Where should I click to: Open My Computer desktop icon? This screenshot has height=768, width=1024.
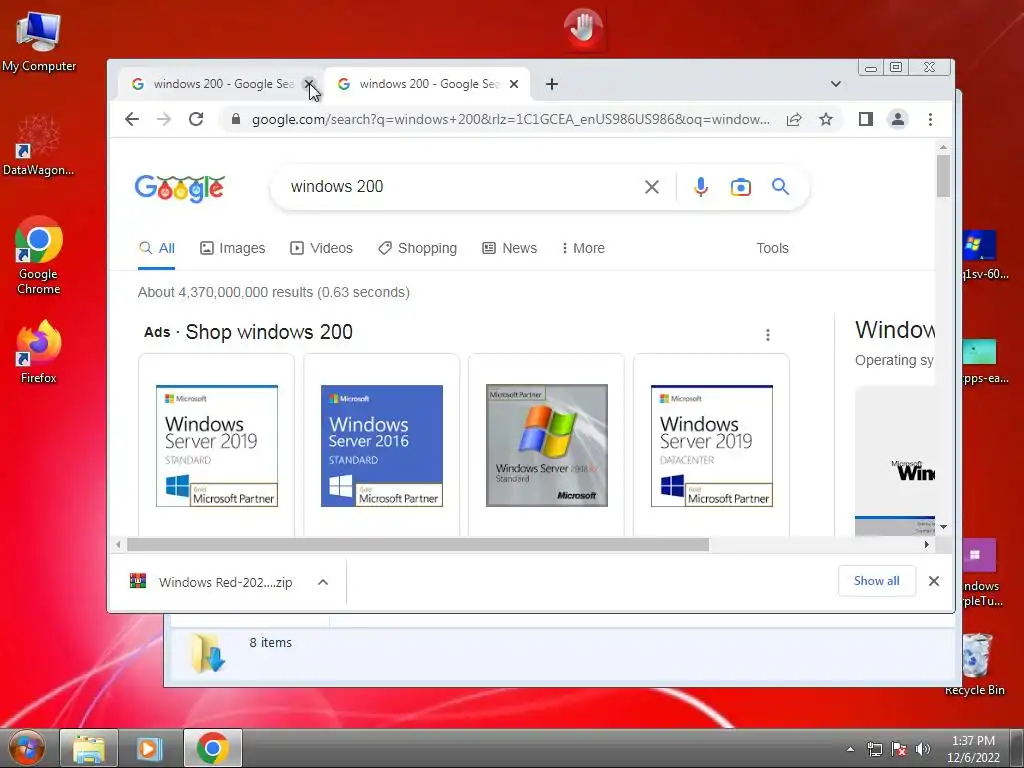click(39, 42)
